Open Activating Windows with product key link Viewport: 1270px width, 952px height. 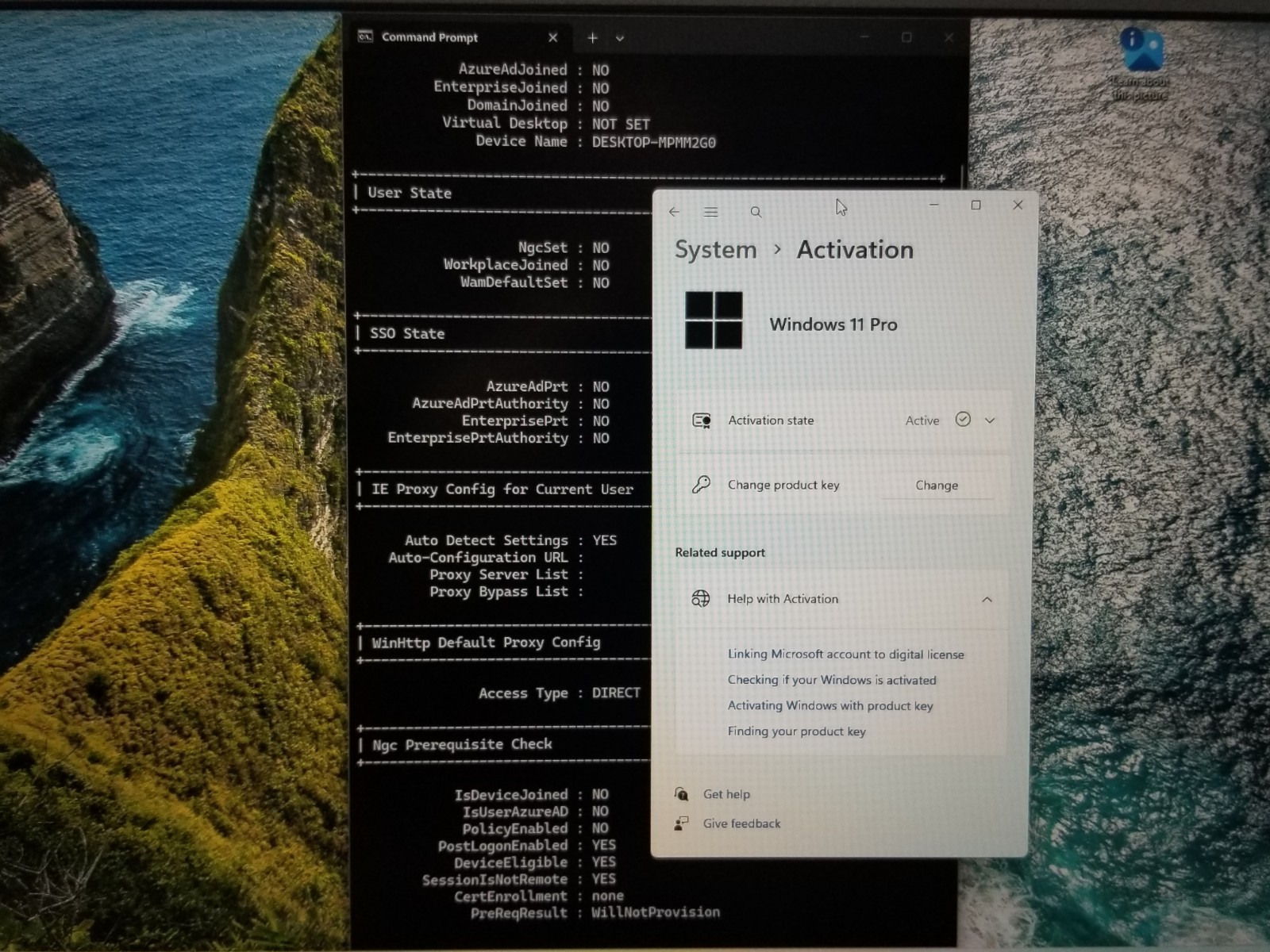[830, 705]
